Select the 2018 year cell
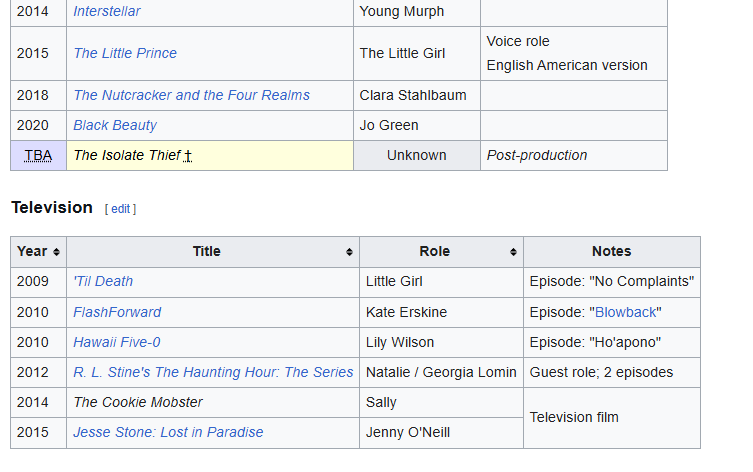The height and width of the screenshot is (472, 753). click(38, 95)
